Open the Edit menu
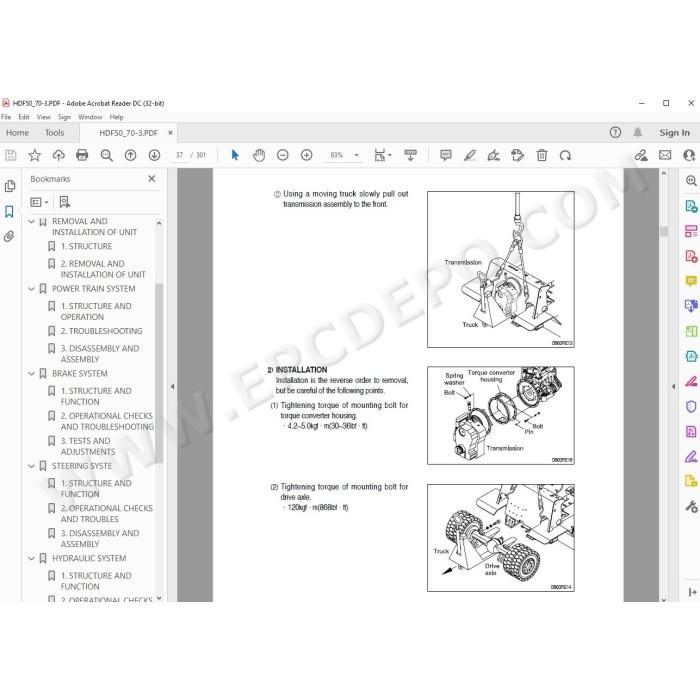The width and height of the screenshot is (700, 700). point(24,117)
